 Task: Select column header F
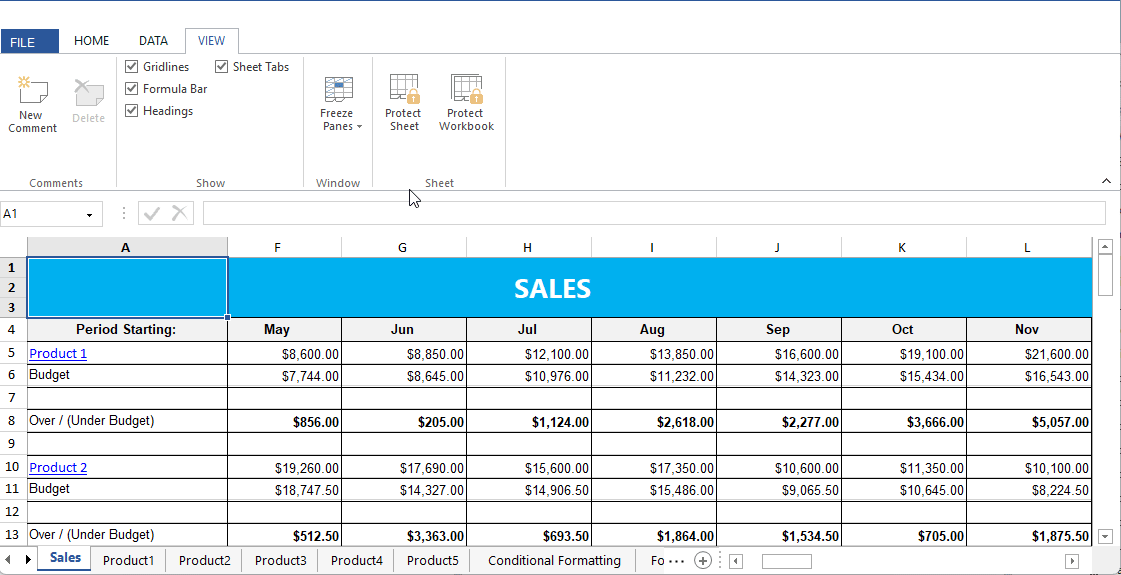tap(285, 247)
